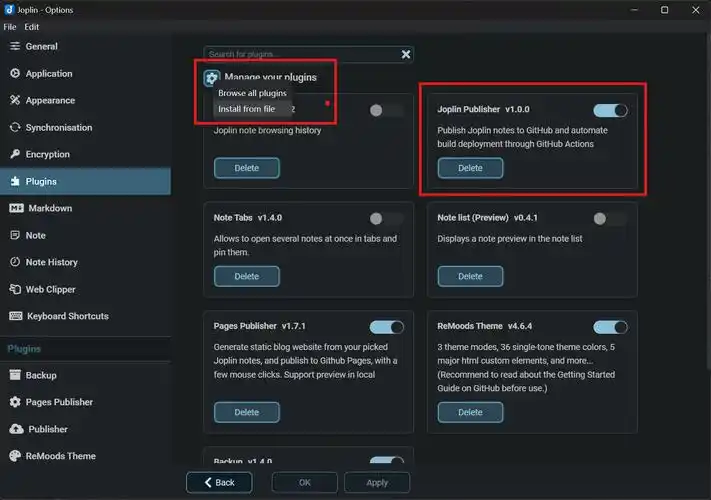Open the Edit menu
The height and width of the screenshot is (500, 711).
click(x=32, y=27)
